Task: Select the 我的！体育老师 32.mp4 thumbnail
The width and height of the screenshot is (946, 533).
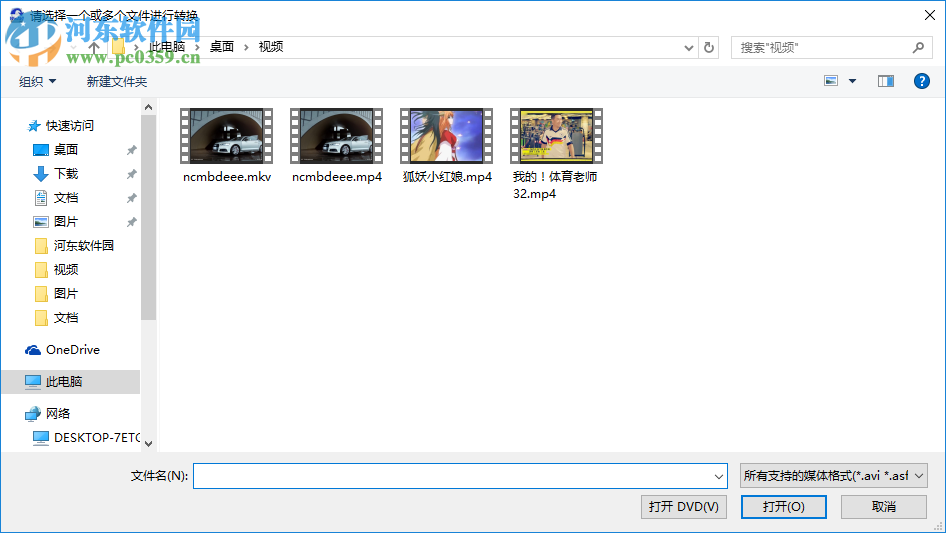Action: (x=556, y=136)
